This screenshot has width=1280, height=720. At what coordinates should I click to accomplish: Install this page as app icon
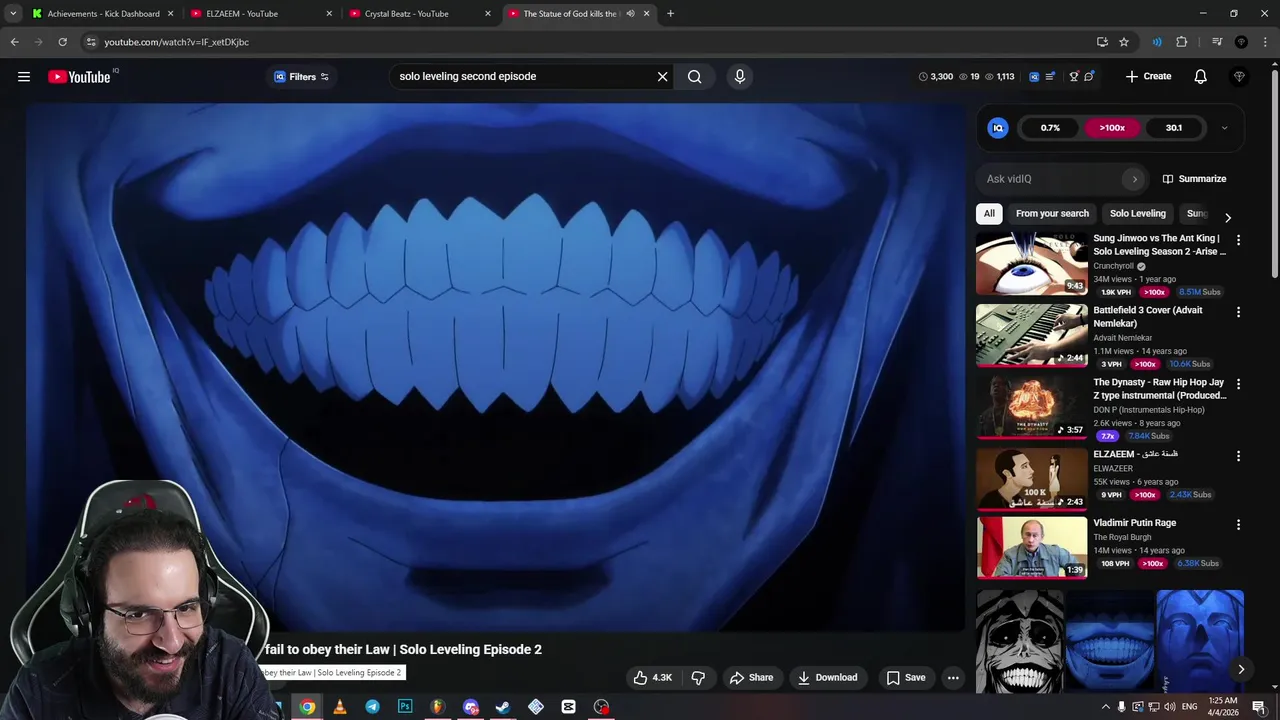pos(1102,42)
